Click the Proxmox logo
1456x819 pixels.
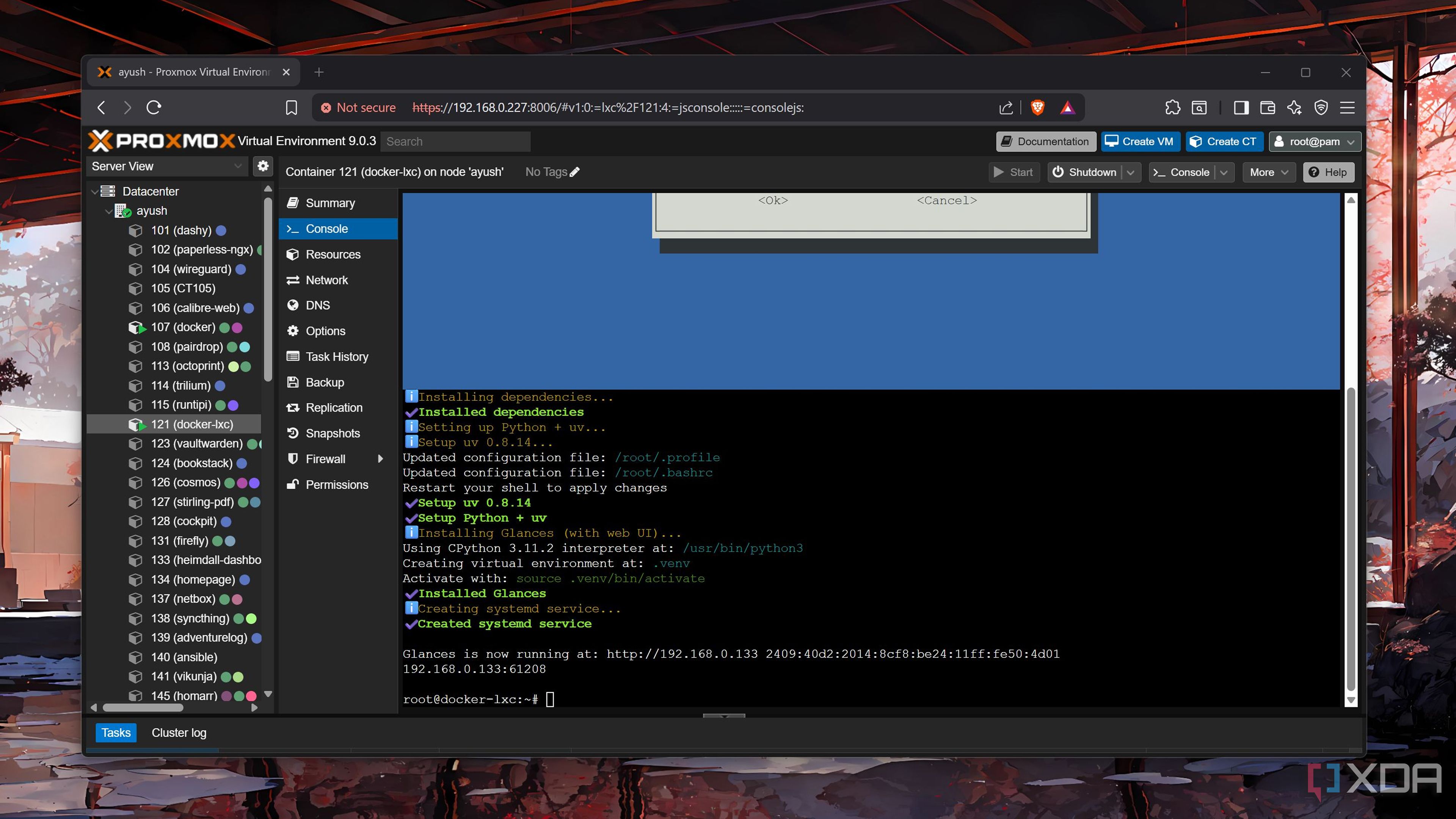pyautogui.click(x=161, y=141)
